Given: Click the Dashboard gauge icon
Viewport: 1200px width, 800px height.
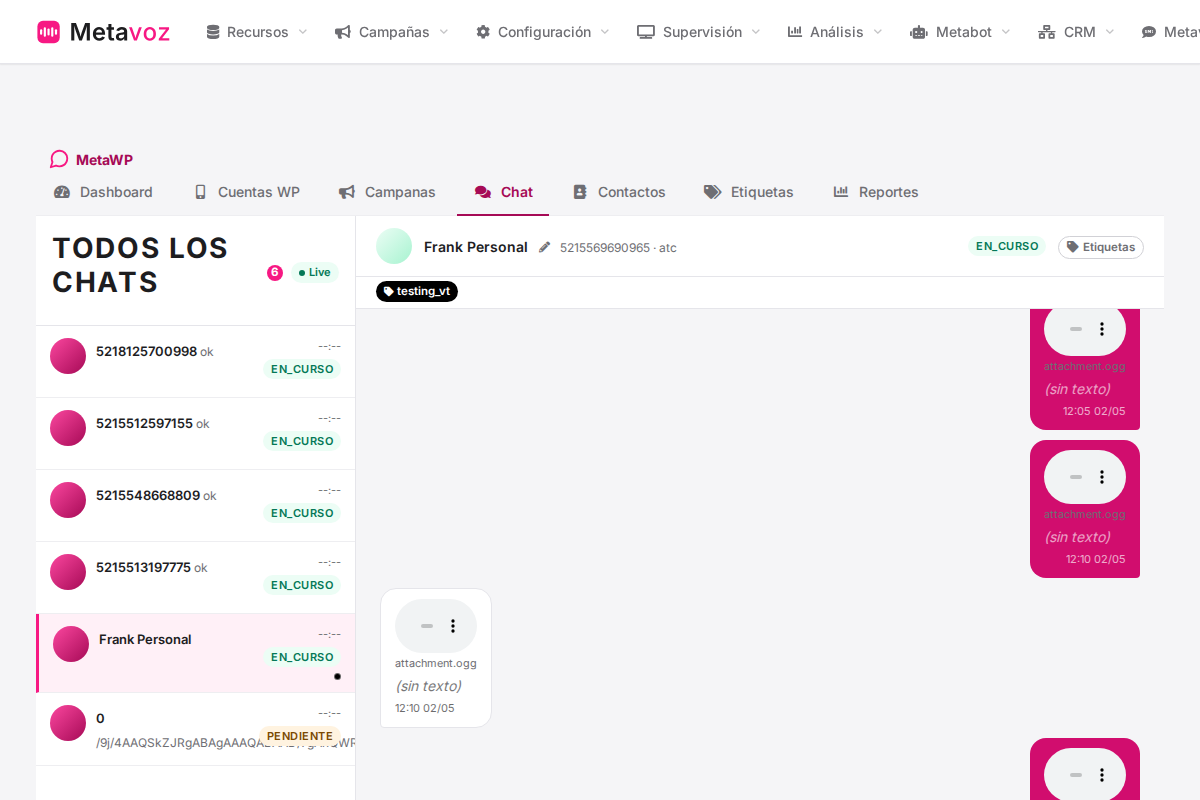Looking at the screenshot, I should (62, 192).
